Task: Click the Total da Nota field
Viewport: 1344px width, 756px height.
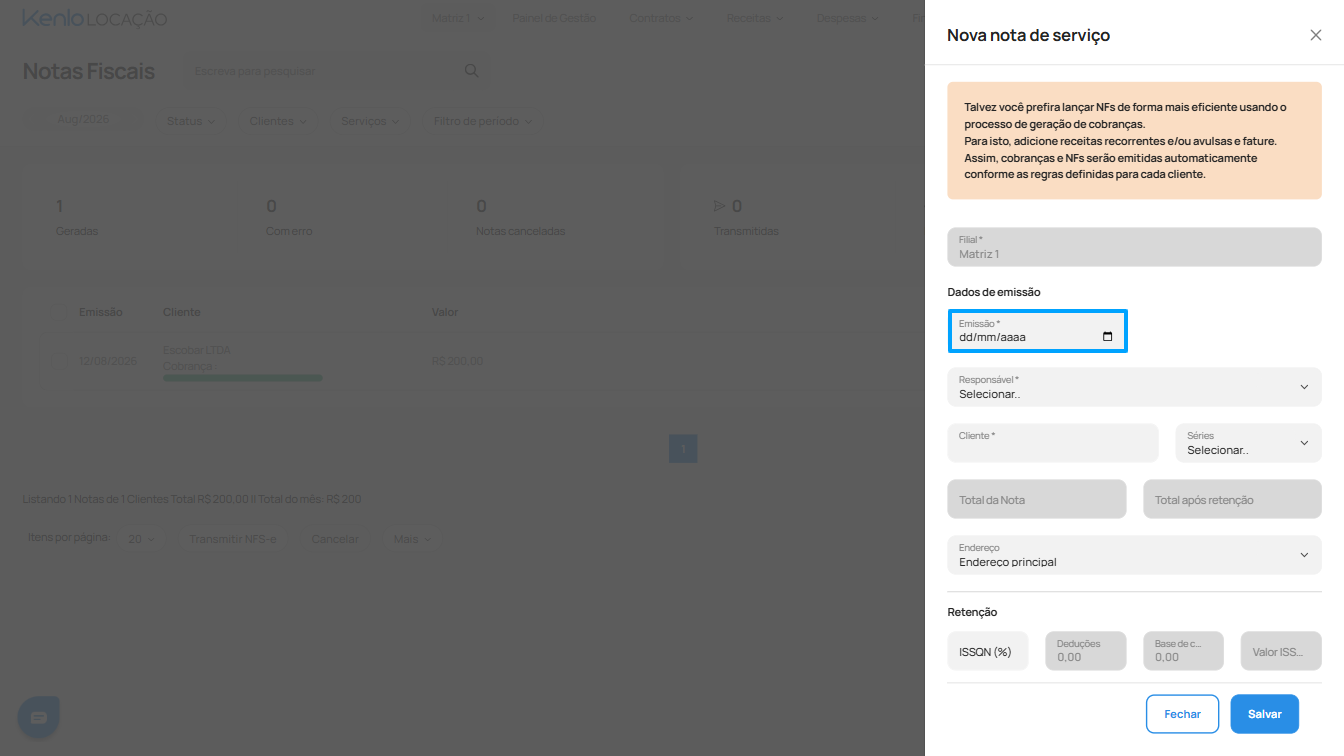Action: click(x=1037, y=499)
